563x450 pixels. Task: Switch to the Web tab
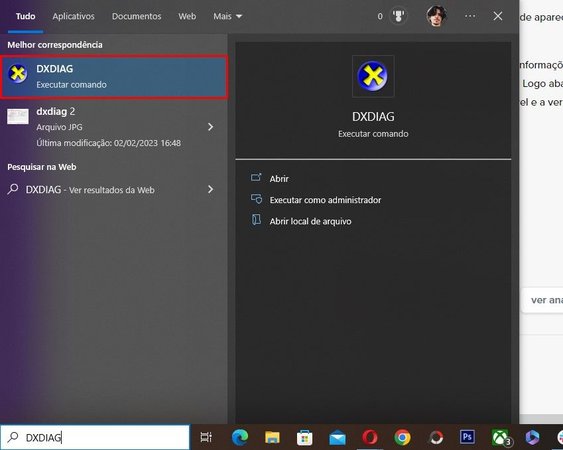187,16
